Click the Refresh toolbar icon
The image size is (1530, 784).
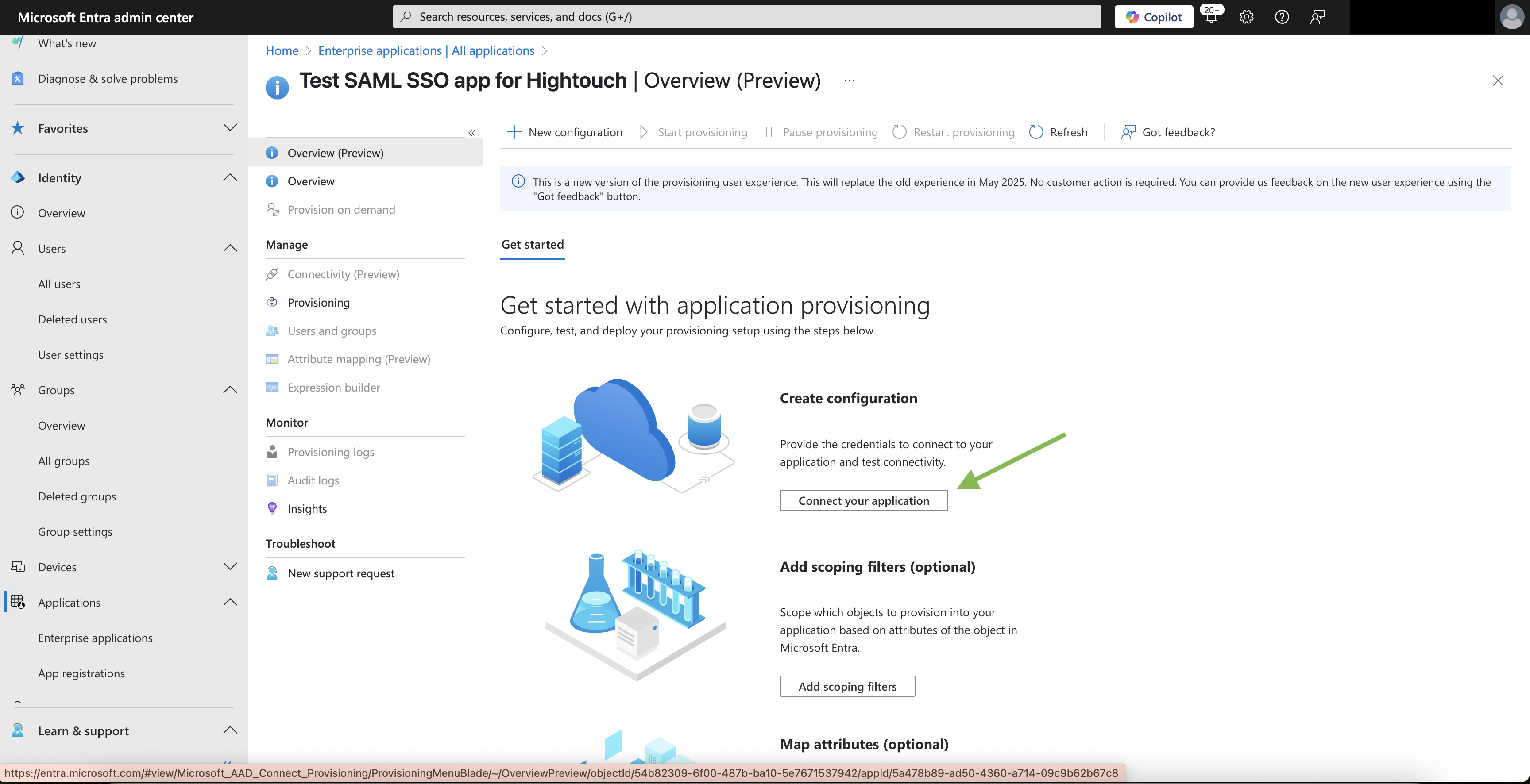pos(1036,132)
